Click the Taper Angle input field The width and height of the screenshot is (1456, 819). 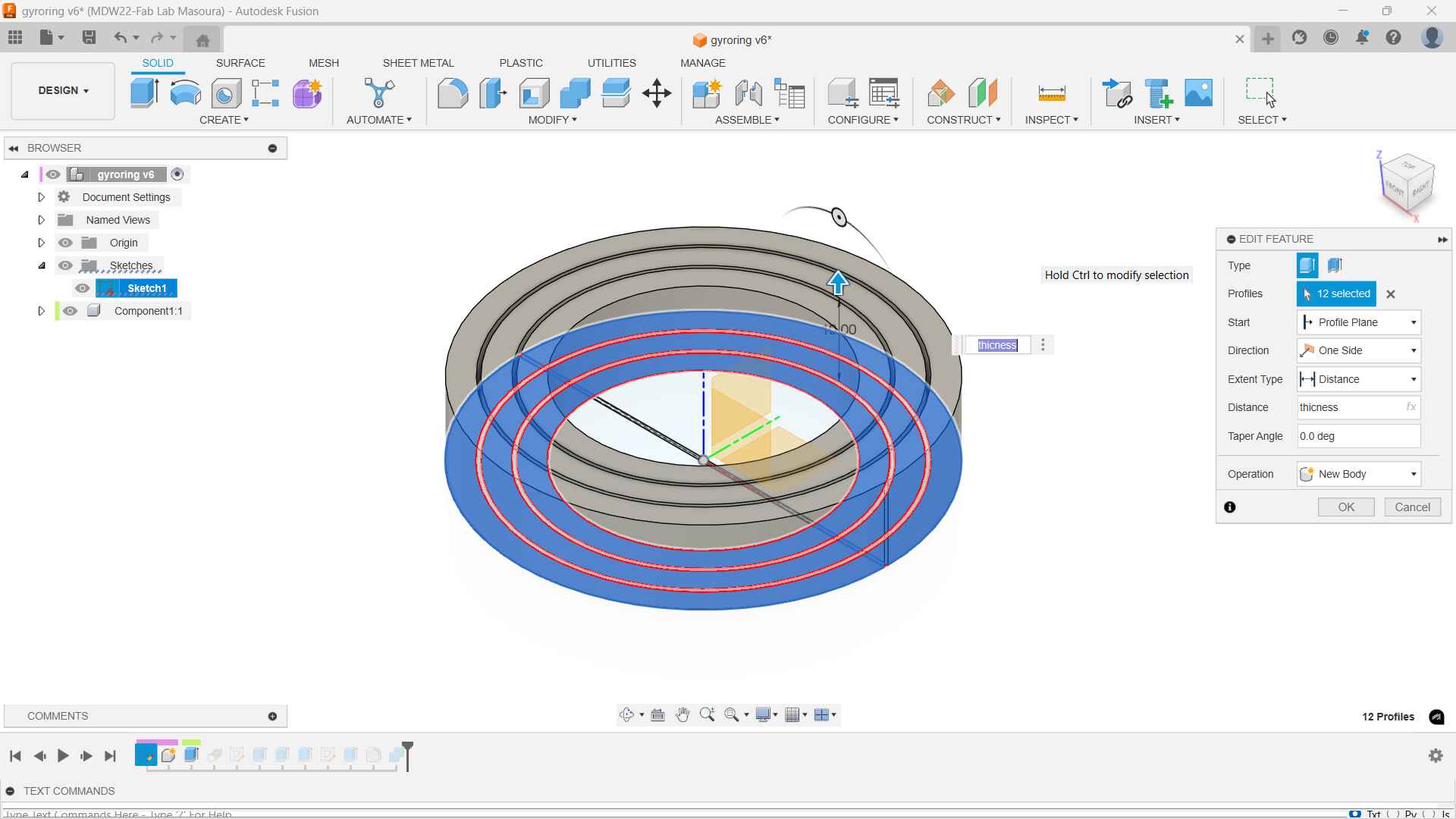1358,436
